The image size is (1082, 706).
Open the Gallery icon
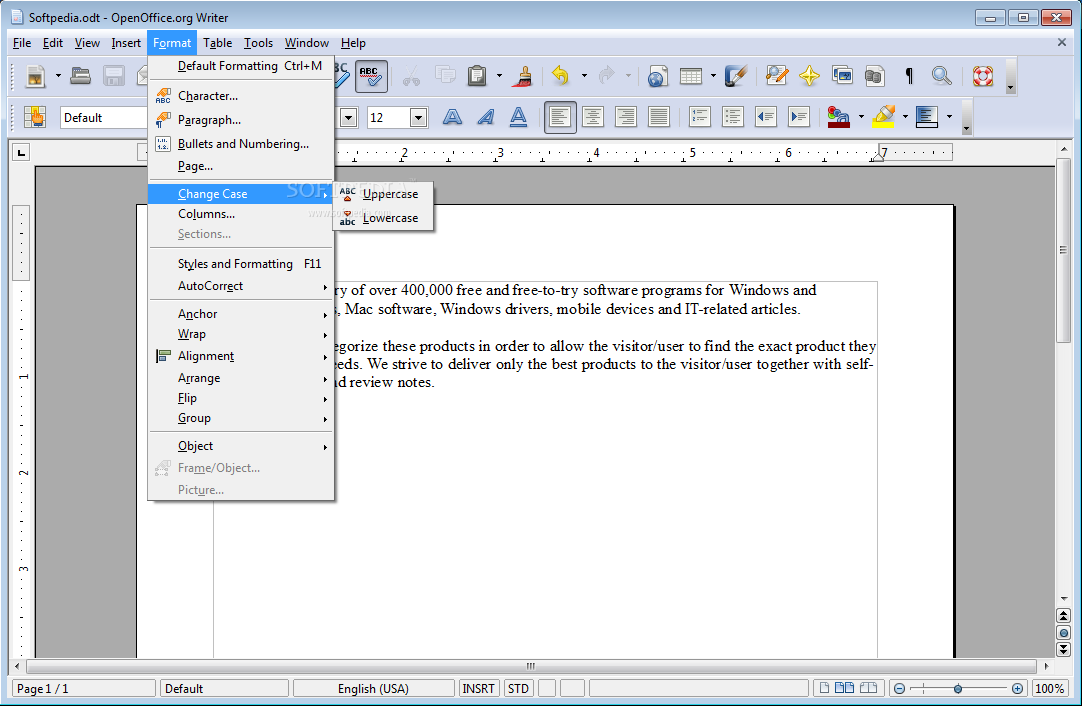pos(843,76)
